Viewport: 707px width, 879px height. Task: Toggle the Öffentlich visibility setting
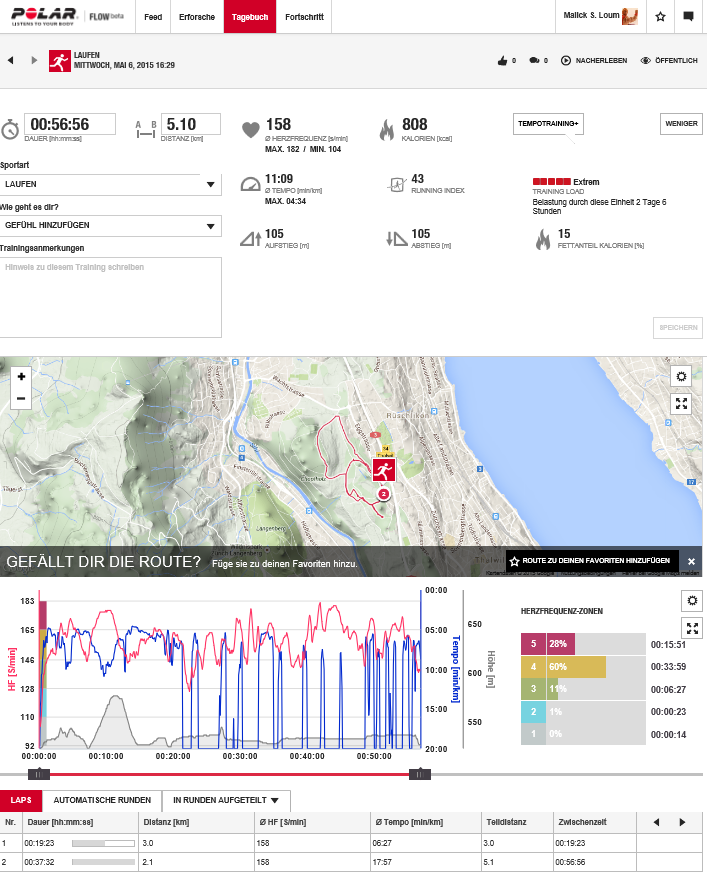click(669, 61)
